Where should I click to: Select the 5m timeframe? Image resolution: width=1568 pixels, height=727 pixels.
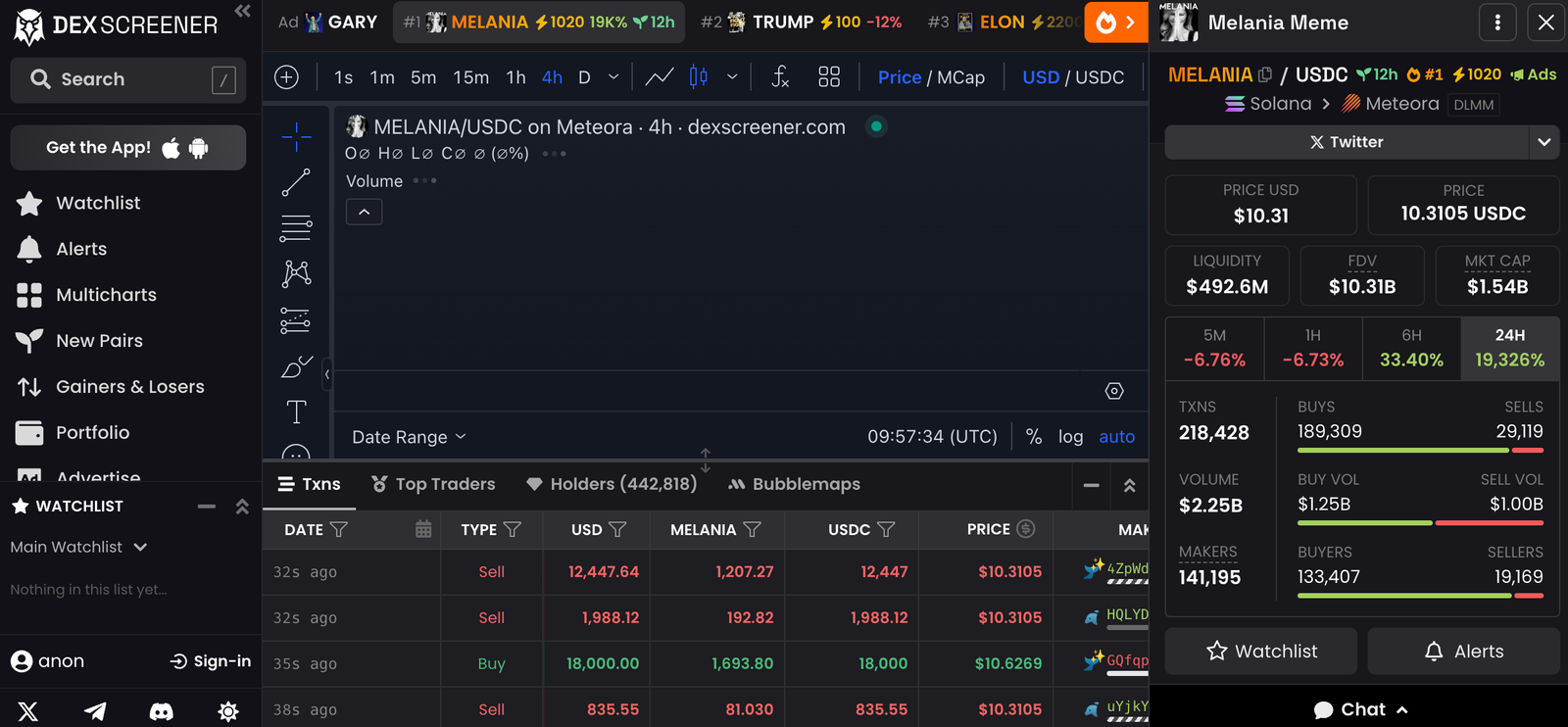tap(423, 77)
